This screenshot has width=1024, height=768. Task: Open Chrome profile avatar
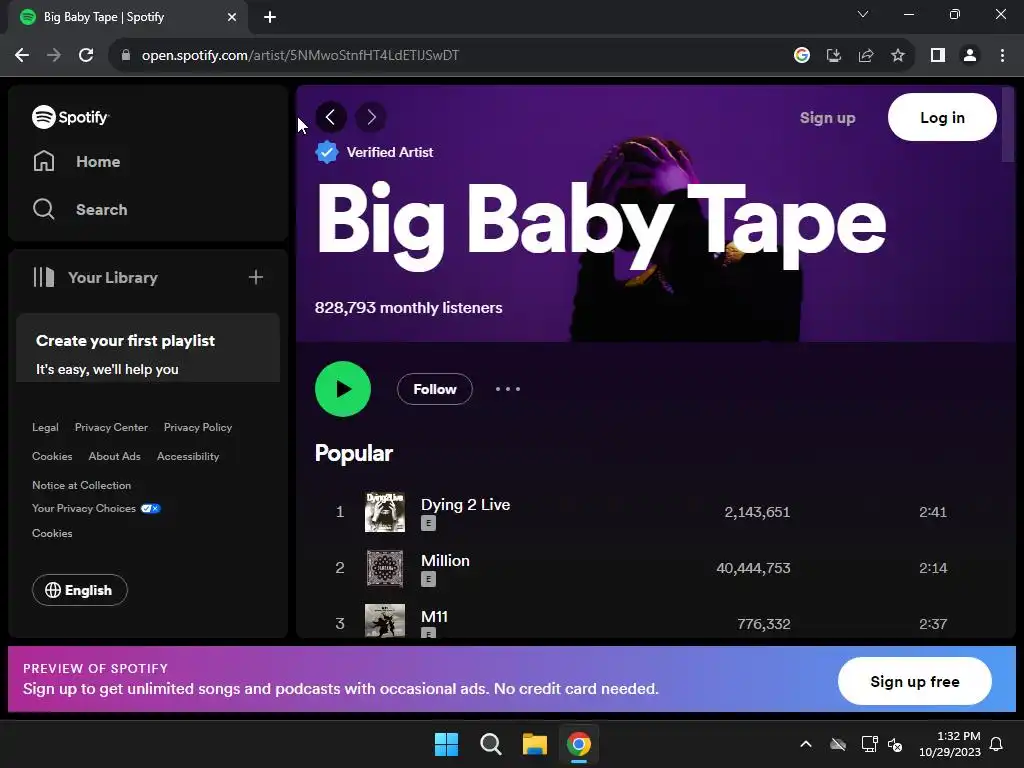click(x=970, y=56)
